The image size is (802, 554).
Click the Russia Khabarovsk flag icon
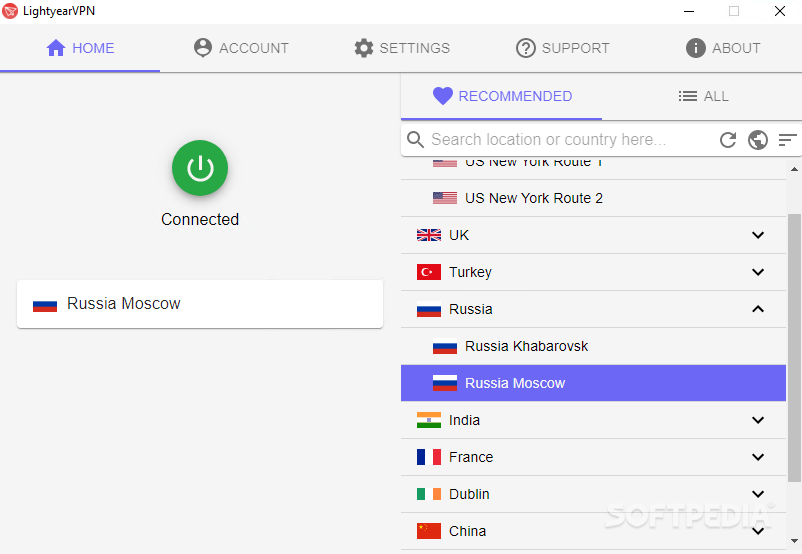(444, 346)
